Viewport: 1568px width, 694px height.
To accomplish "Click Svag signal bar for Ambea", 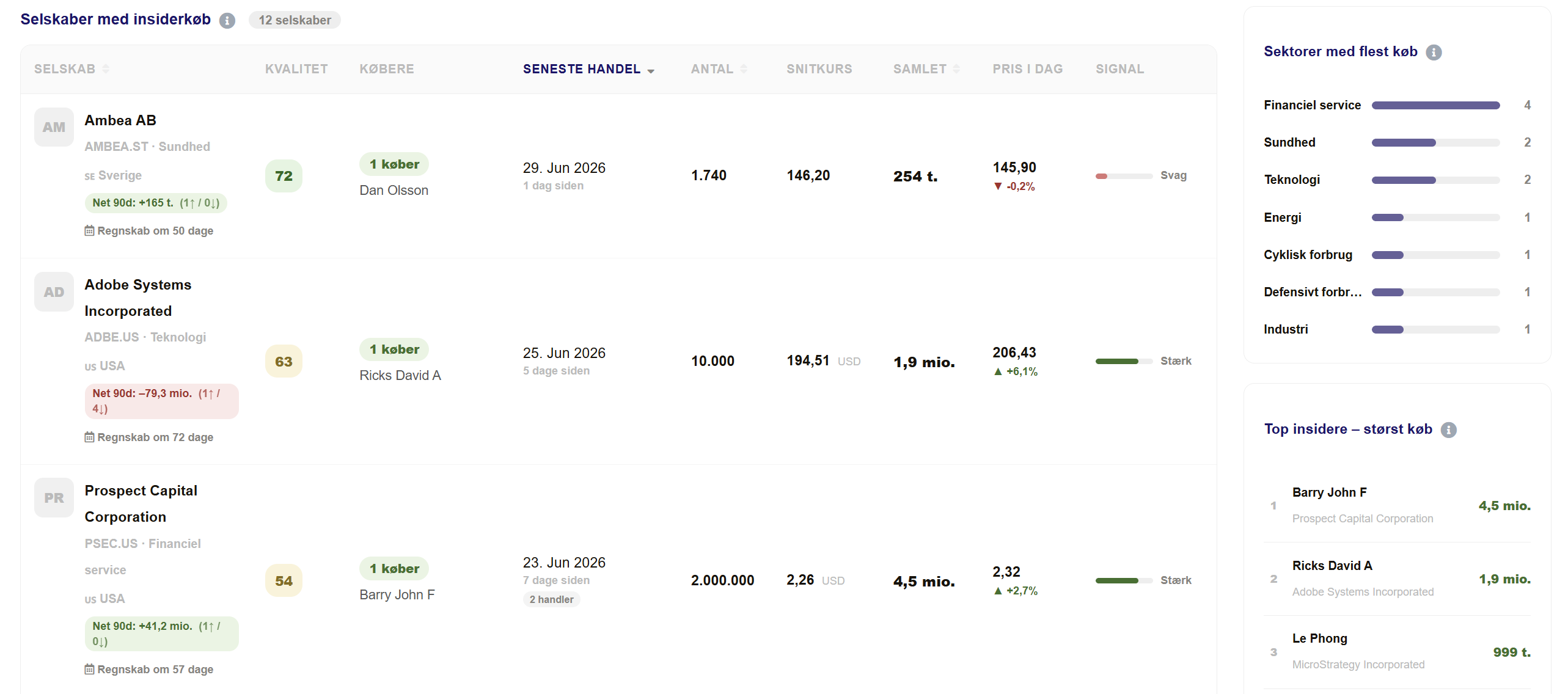I will pos(1124,176).
